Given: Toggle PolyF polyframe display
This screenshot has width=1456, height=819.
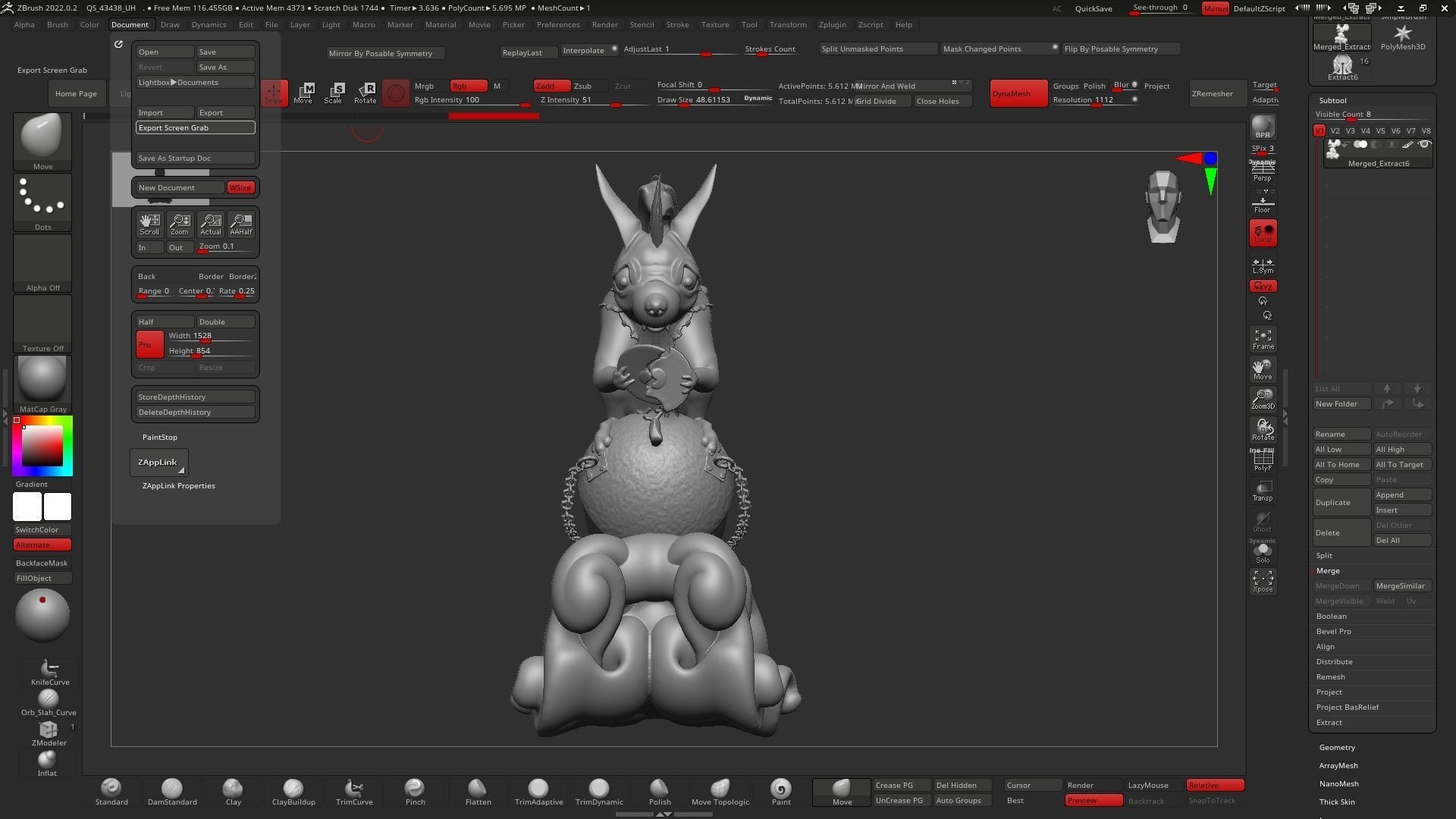Looking at the screenshot, I should click(x=1263, y=460).
